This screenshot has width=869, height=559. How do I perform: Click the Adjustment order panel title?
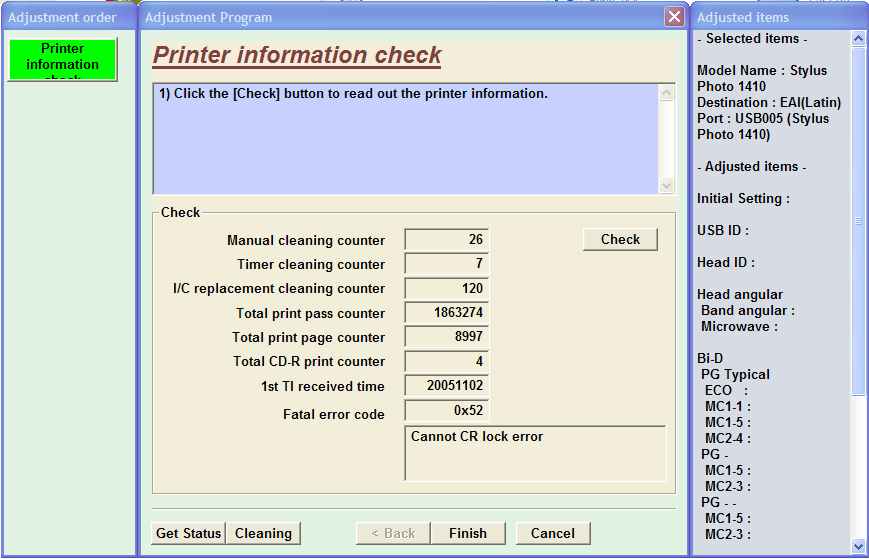[x=62, y=18]
